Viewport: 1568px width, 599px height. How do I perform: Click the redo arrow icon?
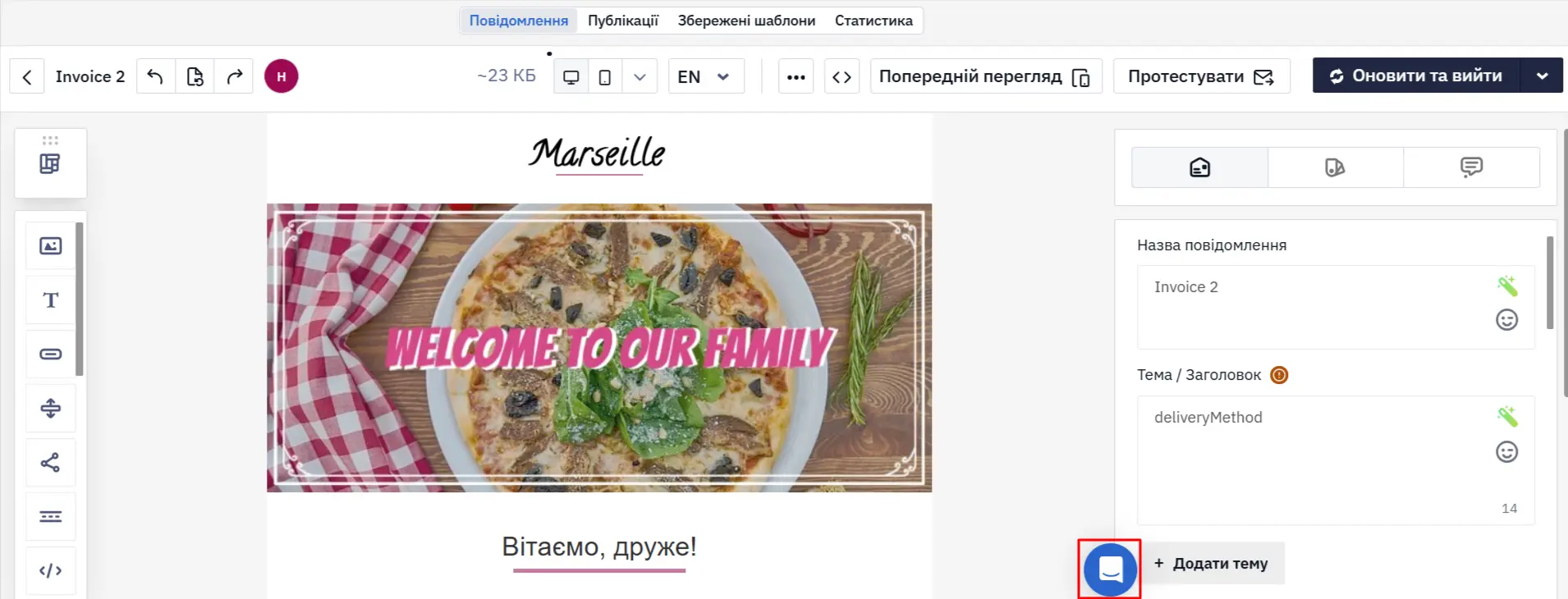pyautogui.click(x=234, y=76)
